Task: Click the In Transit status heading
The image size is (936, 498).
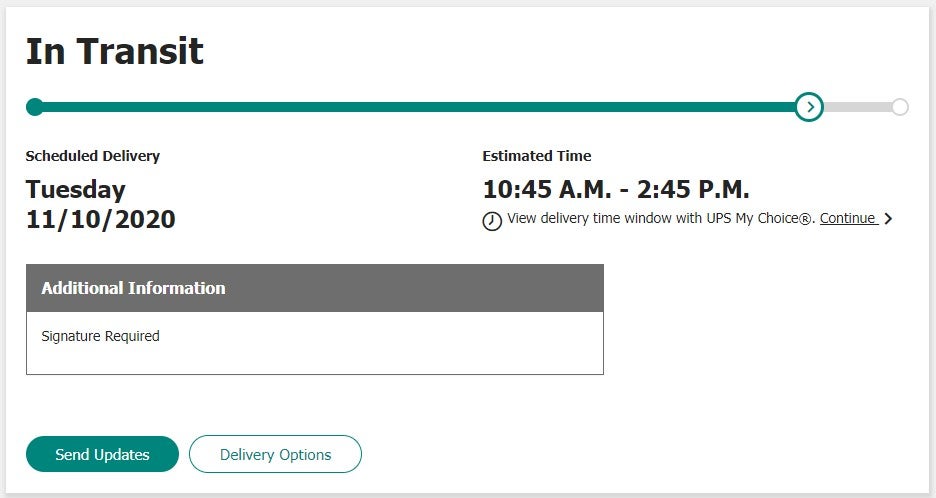Action: (114, 51)
